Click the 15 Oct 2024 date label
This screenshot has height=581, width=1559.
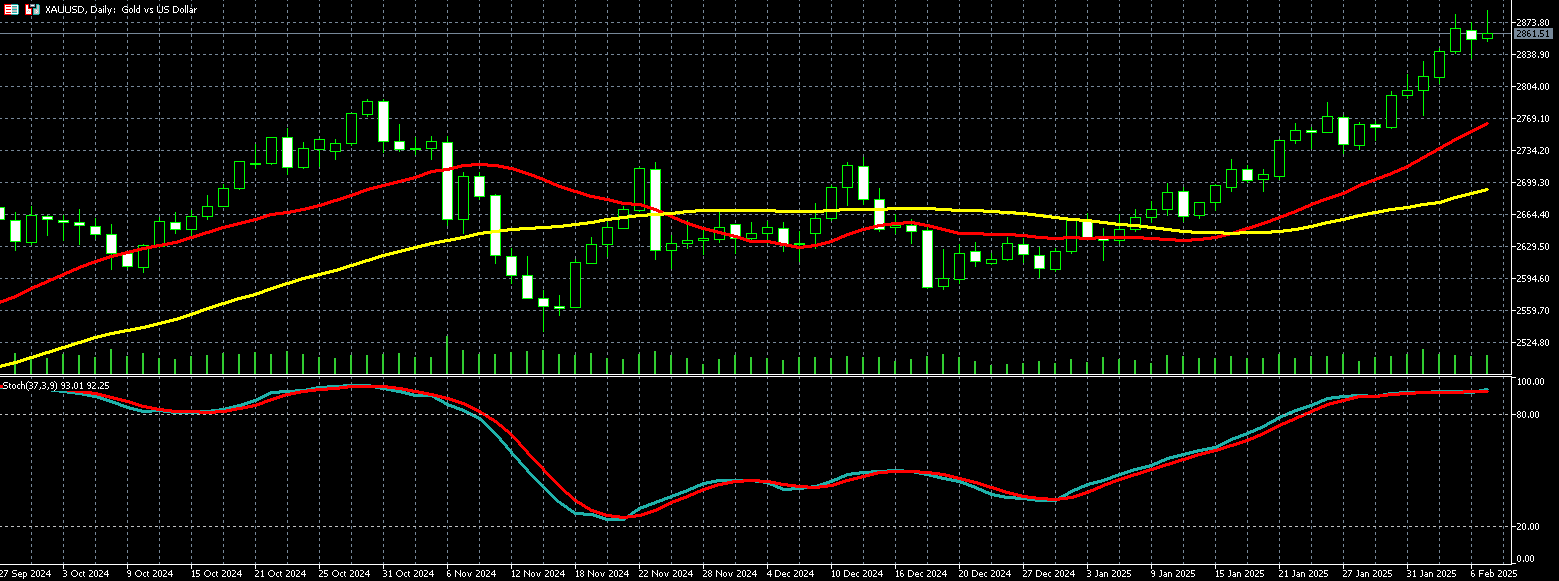215,574
